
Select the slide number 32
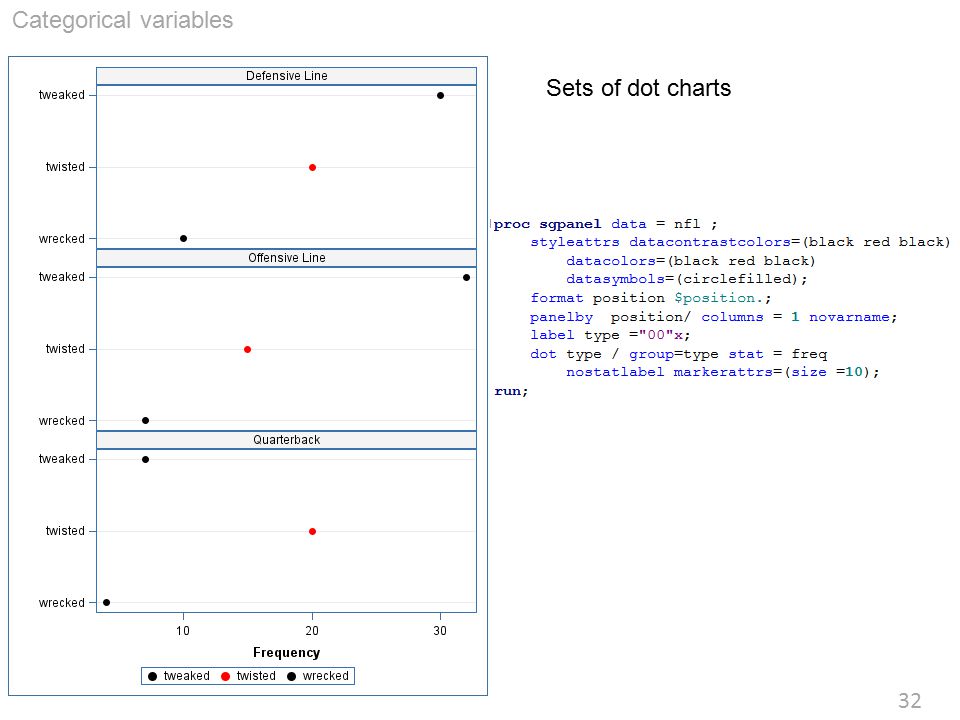pyautogui.click(x=909, y=700)
